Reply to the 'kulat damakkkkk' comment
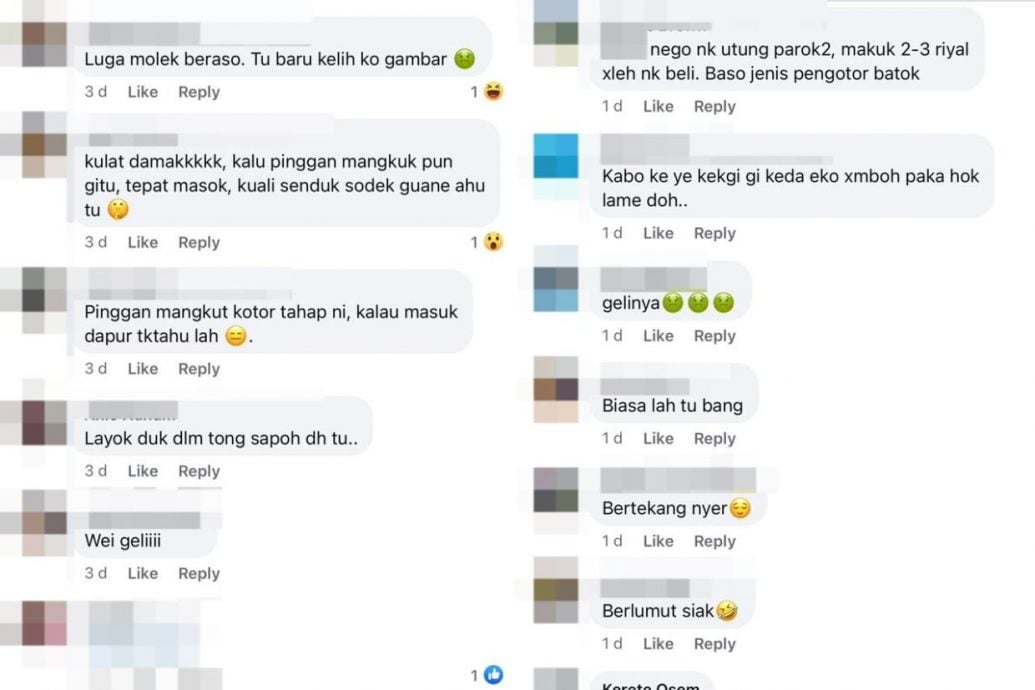The width and height of the screenshot is (1035, 690). coord(199,242)
